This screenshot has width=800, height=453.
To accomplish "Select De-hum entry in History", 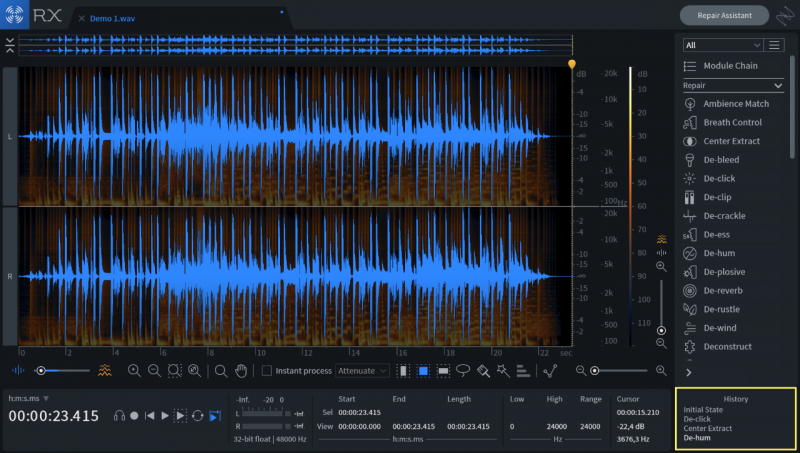I will pyautogui.click(x=697, y=438).
